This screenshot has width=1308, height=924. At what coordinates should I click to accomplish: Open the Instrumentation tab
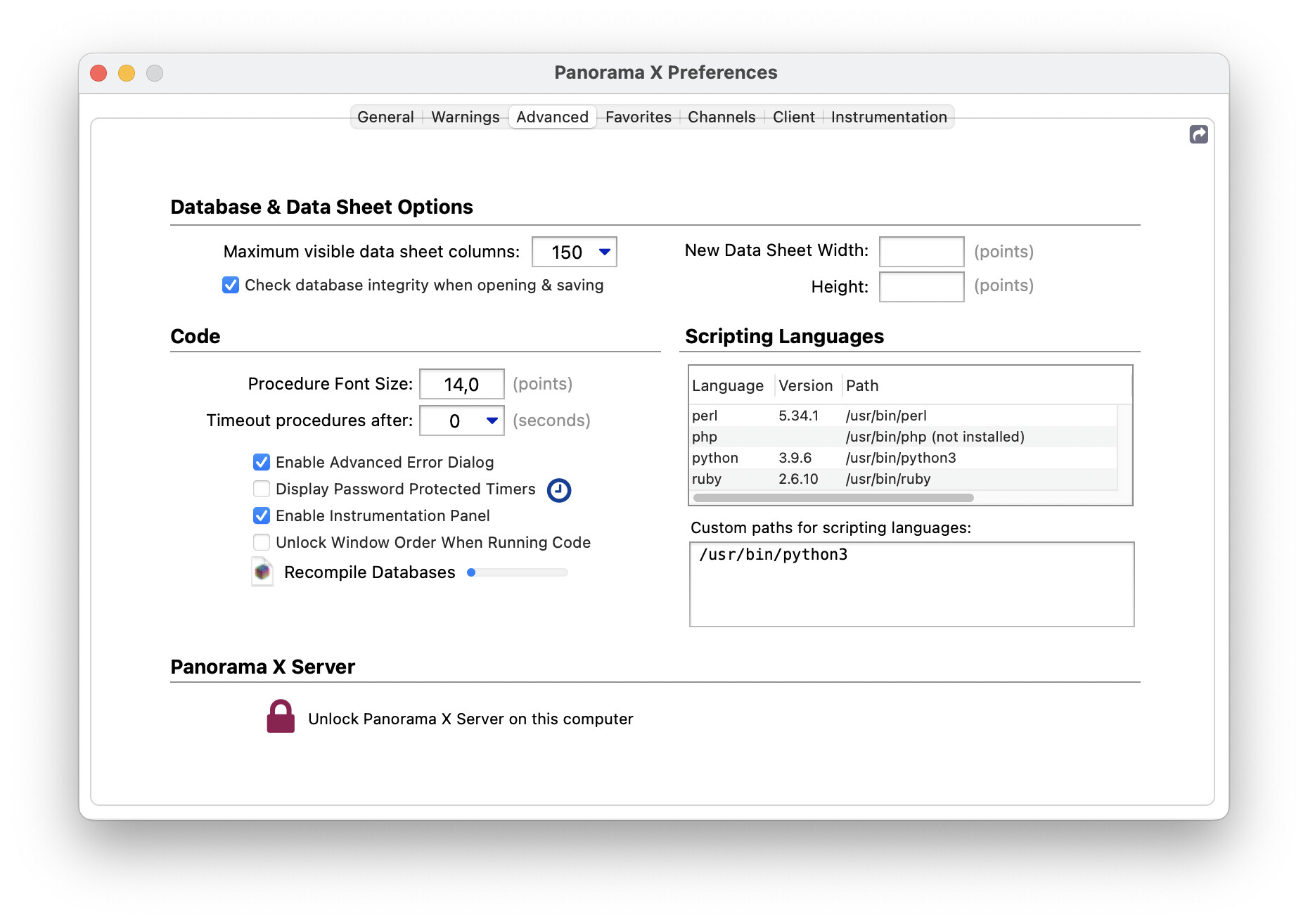tap(888, 117)
